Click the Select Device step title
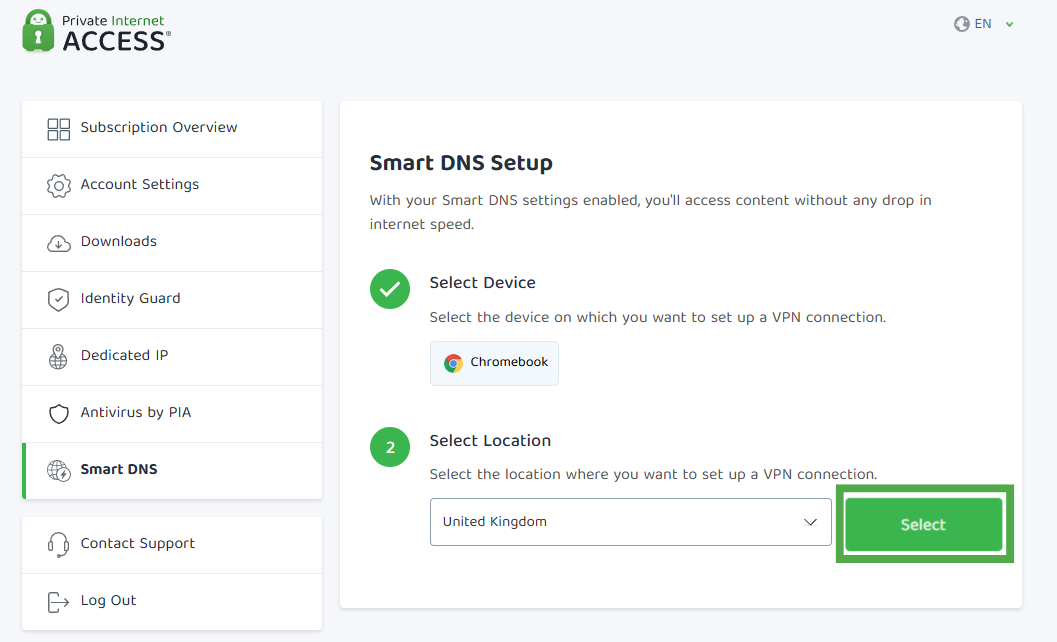The width and height of the screenshot is (1057, 642). coord(483,283)
